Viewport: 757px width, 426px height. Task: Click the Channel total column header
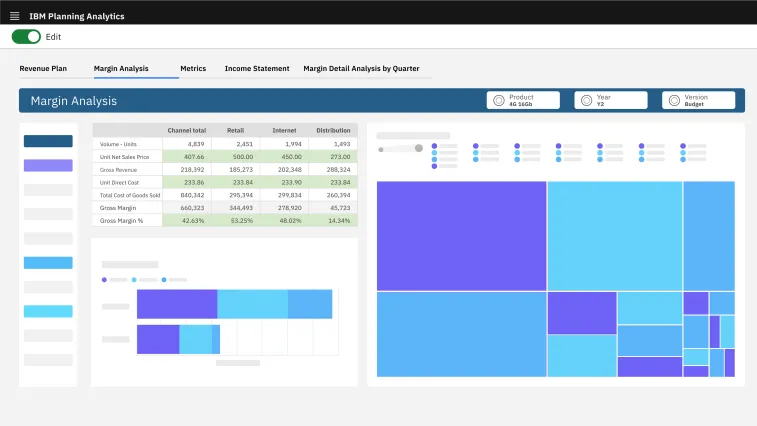click(186, 130)
